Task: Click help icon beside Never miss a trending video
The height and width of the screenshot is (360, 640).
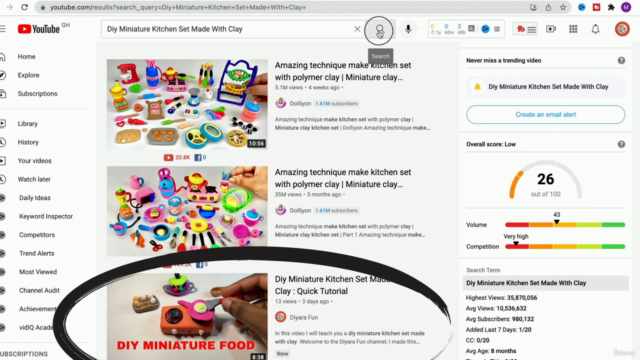Action: 621,60
